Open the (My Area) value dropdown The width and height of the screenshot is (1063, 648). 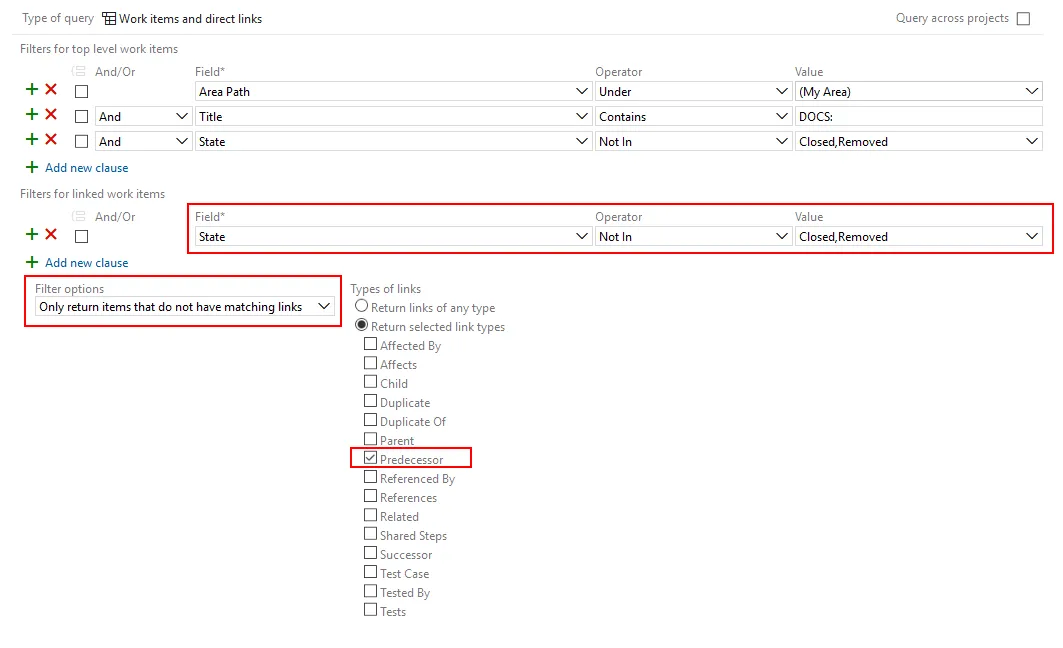pos(919,92)
